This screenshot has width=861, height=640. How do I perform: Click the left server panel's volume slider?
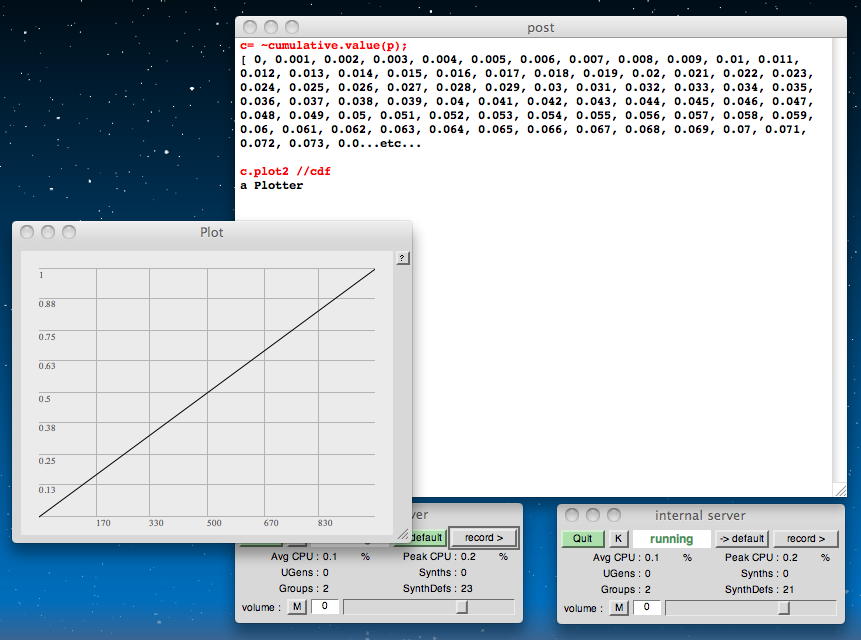[x=461, y=607]
